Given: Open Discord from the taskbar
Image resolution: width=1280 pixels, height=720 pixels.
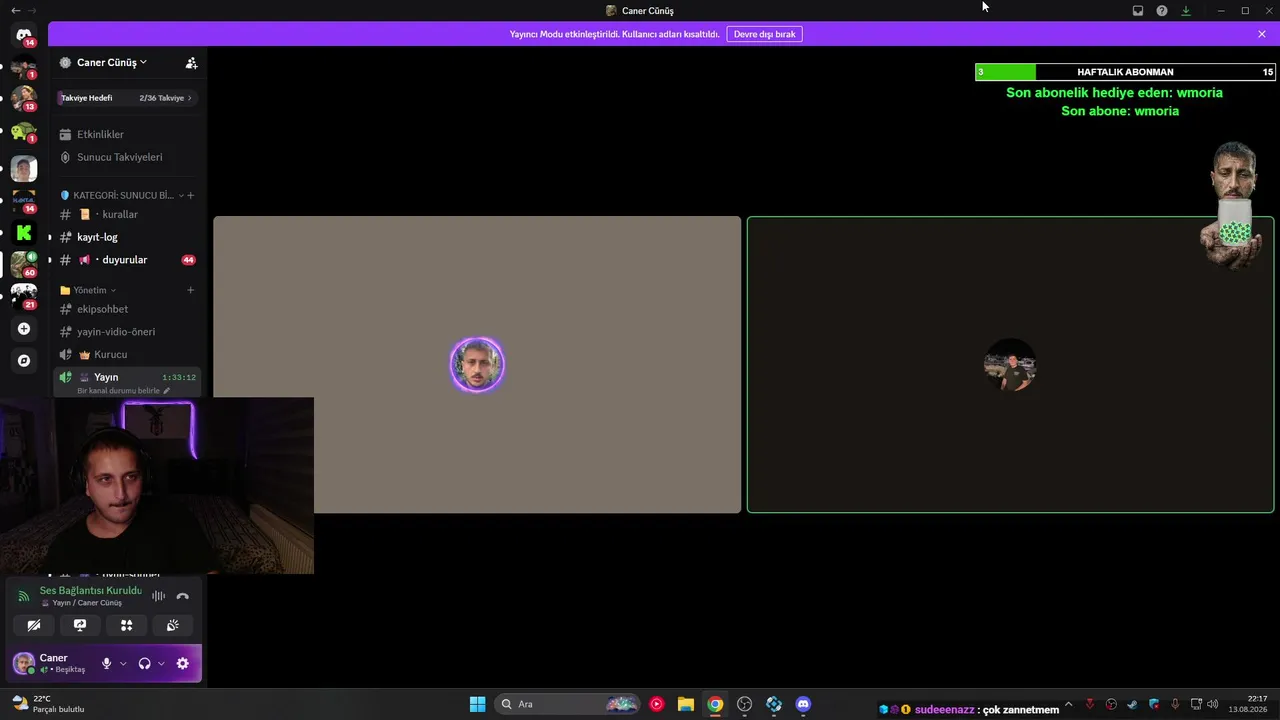Looking at the screenshot, I should click(x=803, y=704).
